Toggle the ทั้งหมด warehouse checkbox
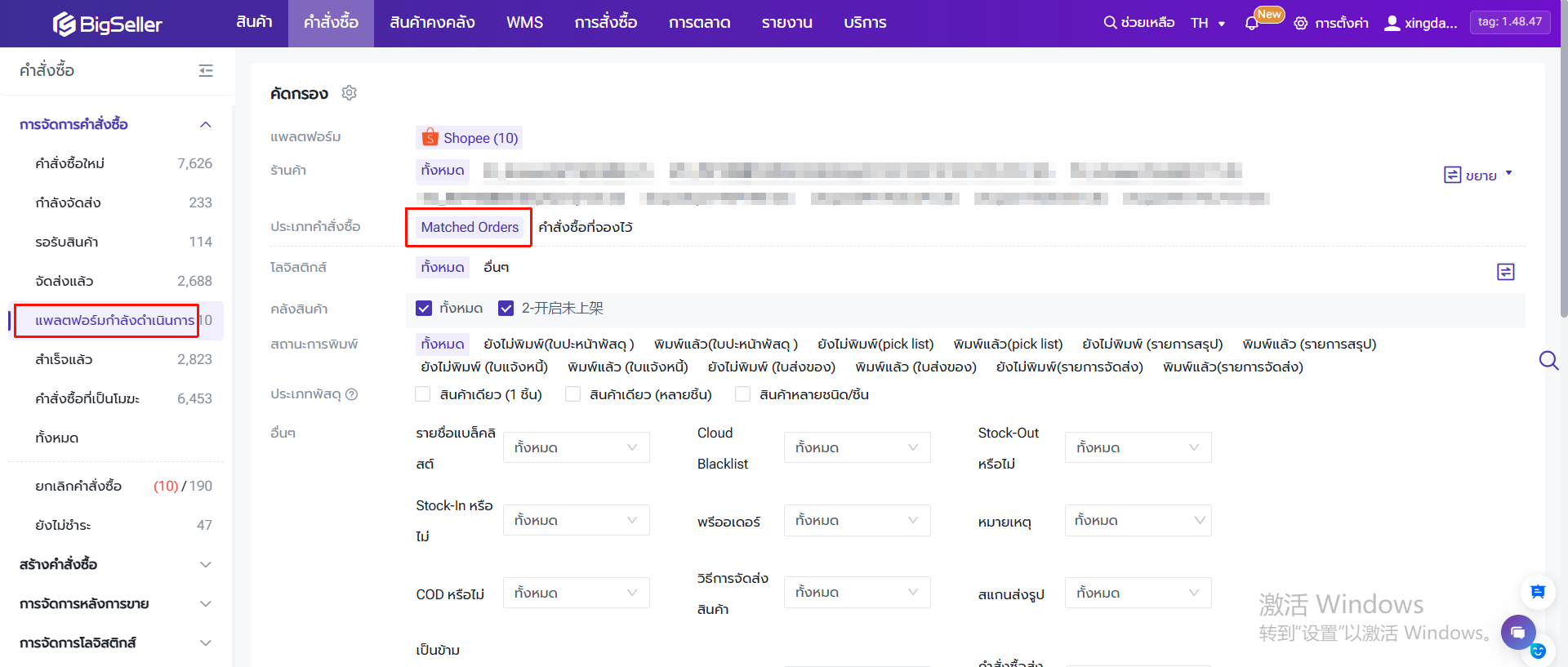Viewport: 1568px width, 667px height. click(424, 309)
